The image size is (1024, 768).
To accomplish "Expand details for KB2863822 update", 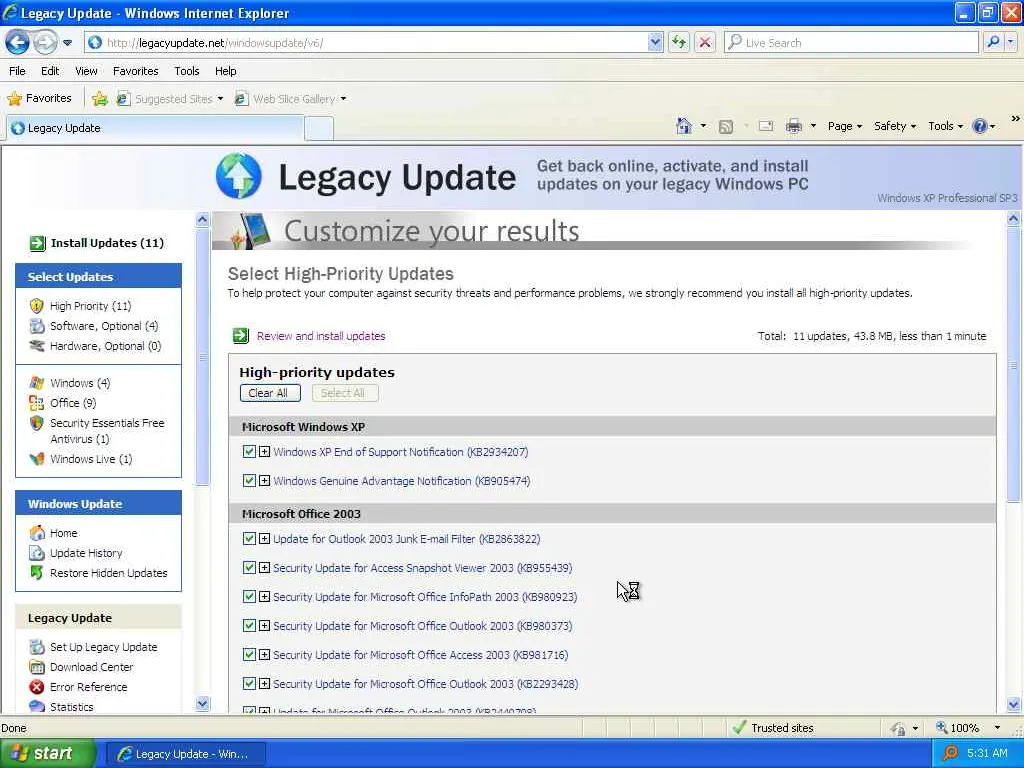I will click(x=264, y=539).
